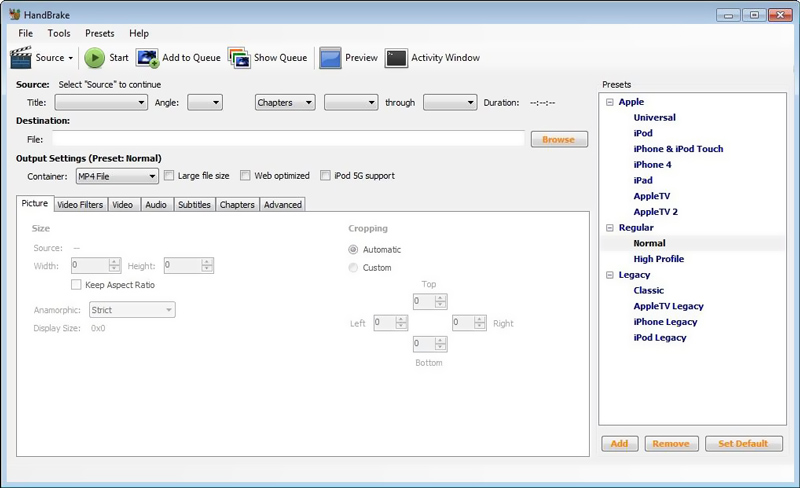800x488 pixels.
Task: Open the Presets menu
Action: [x=99, y=33]
